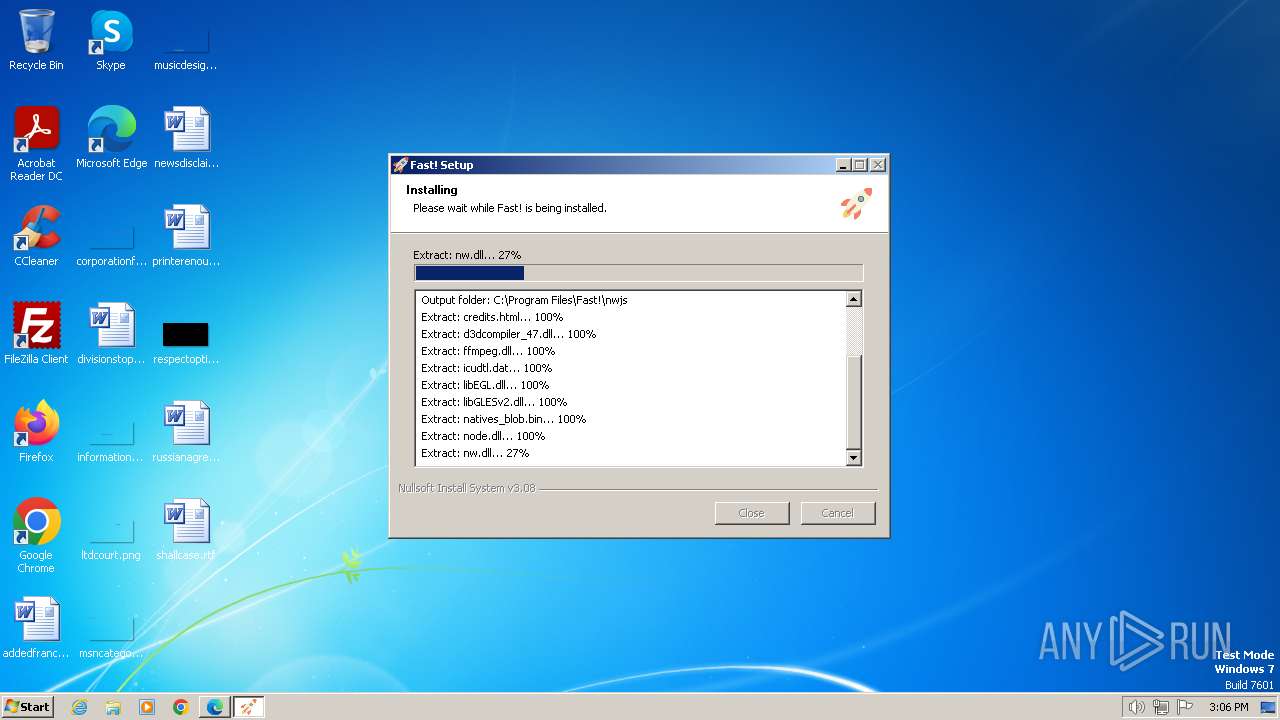Select 'Extract: node.dll... 100%' log line
The height and width of the screenshot is (720, 1280).
point(483,436)
